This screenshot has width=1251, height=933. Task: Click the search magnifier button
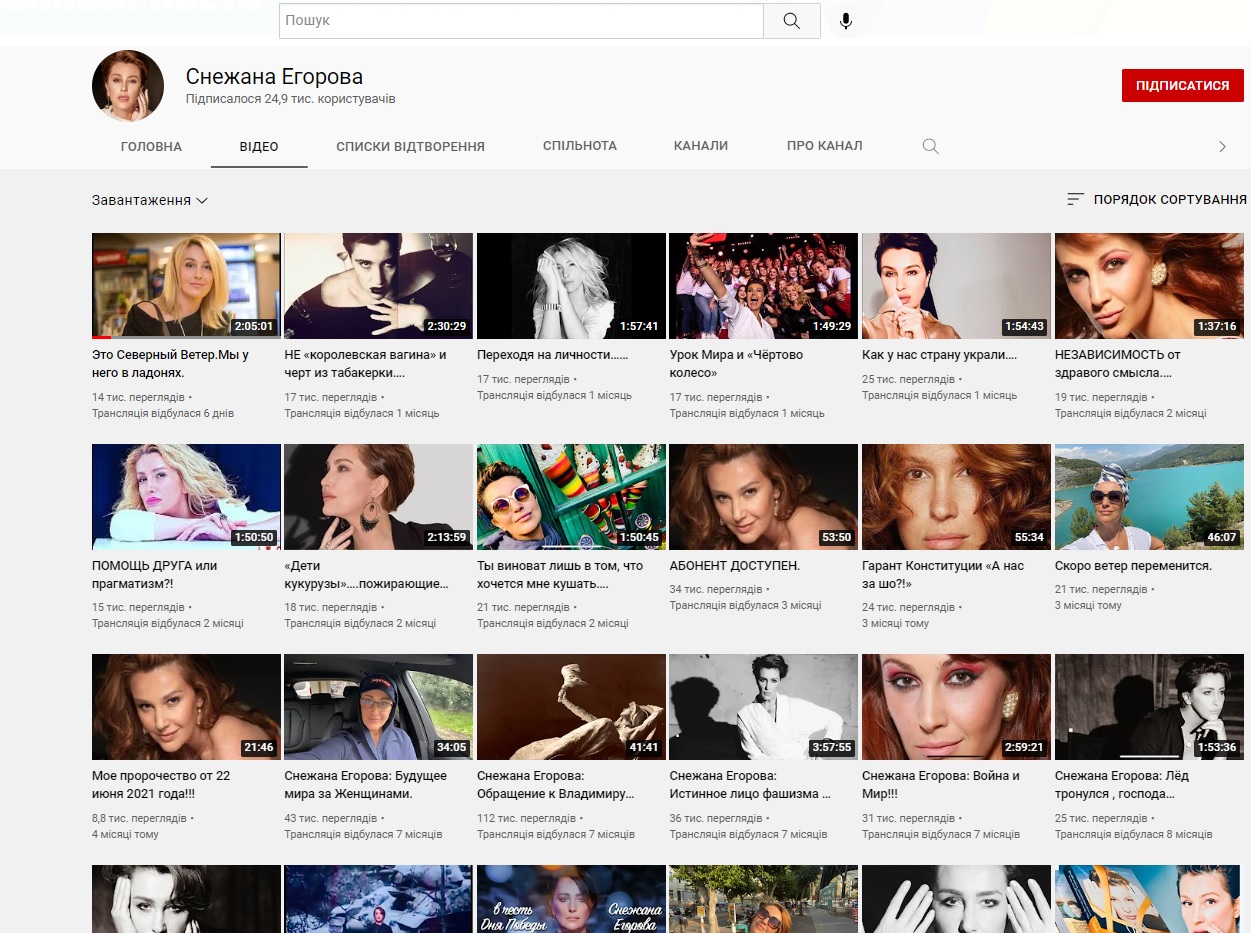point(792,21)
